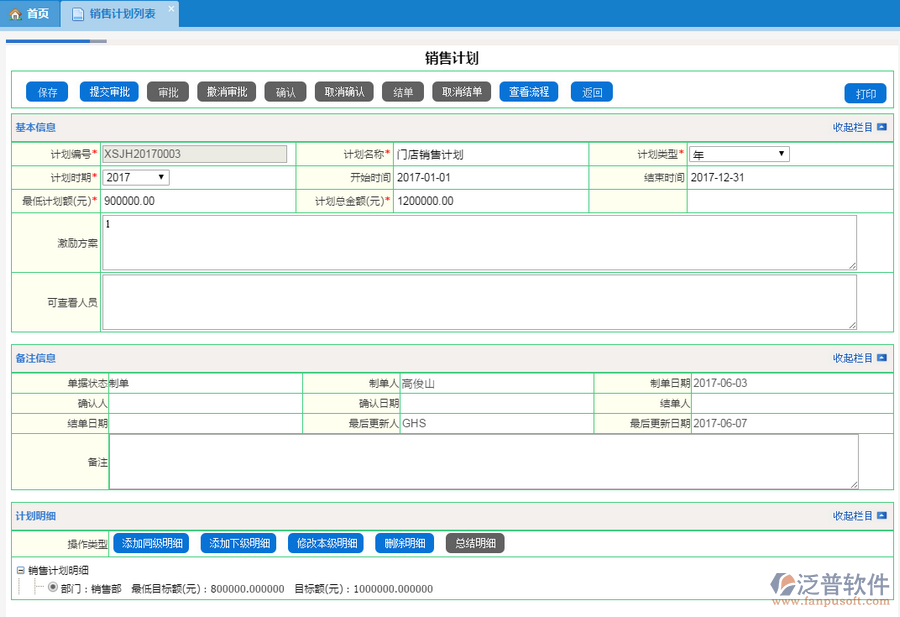Click the home icon in the 首页 tab
900x617 pixels.
click(x=15, y=14)
